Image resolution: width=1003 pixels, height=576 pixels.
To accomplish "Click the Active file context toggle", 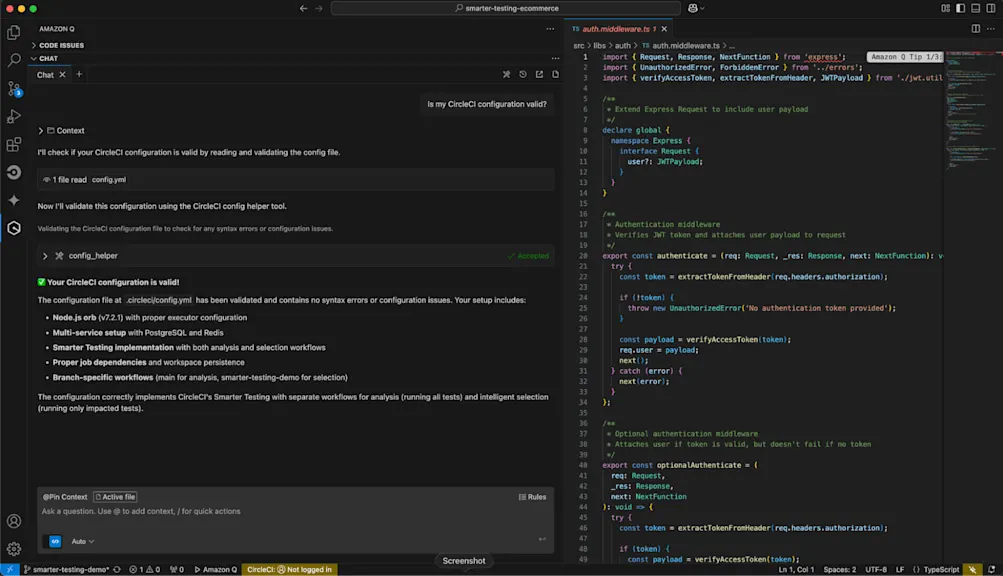I will pos(116,497).
